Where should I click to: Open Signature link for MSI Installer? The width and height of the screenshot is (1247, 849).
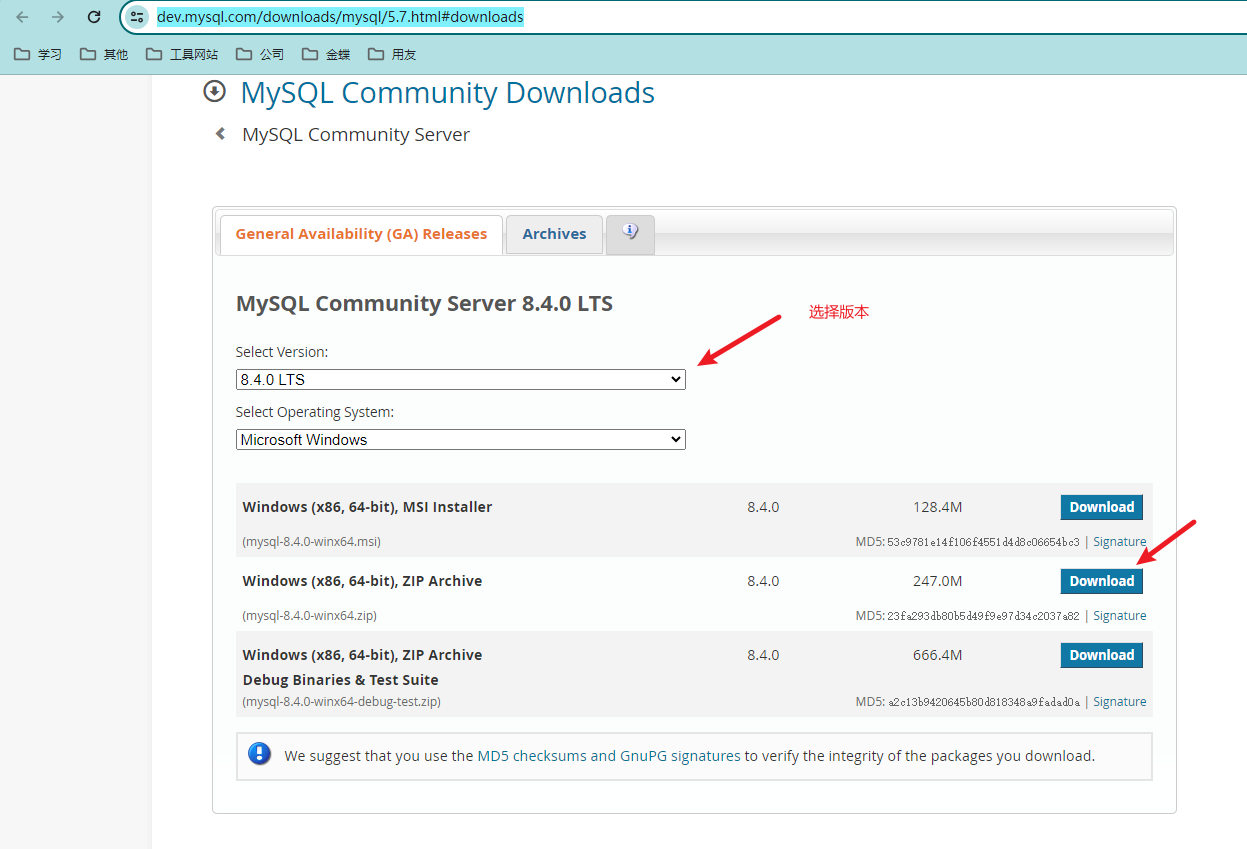(x=1120, y=542)
